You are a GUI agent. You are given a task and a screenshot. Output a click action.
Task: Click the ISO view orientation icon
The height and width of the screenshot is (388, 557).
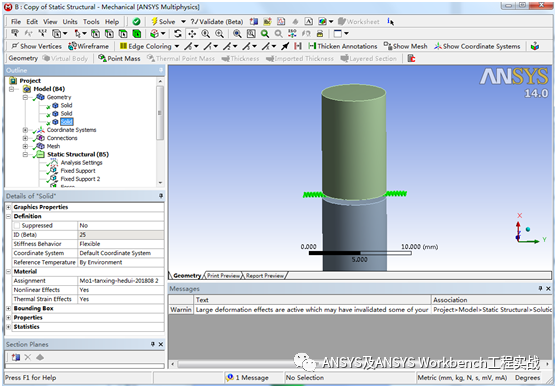(x=292, y=34)
